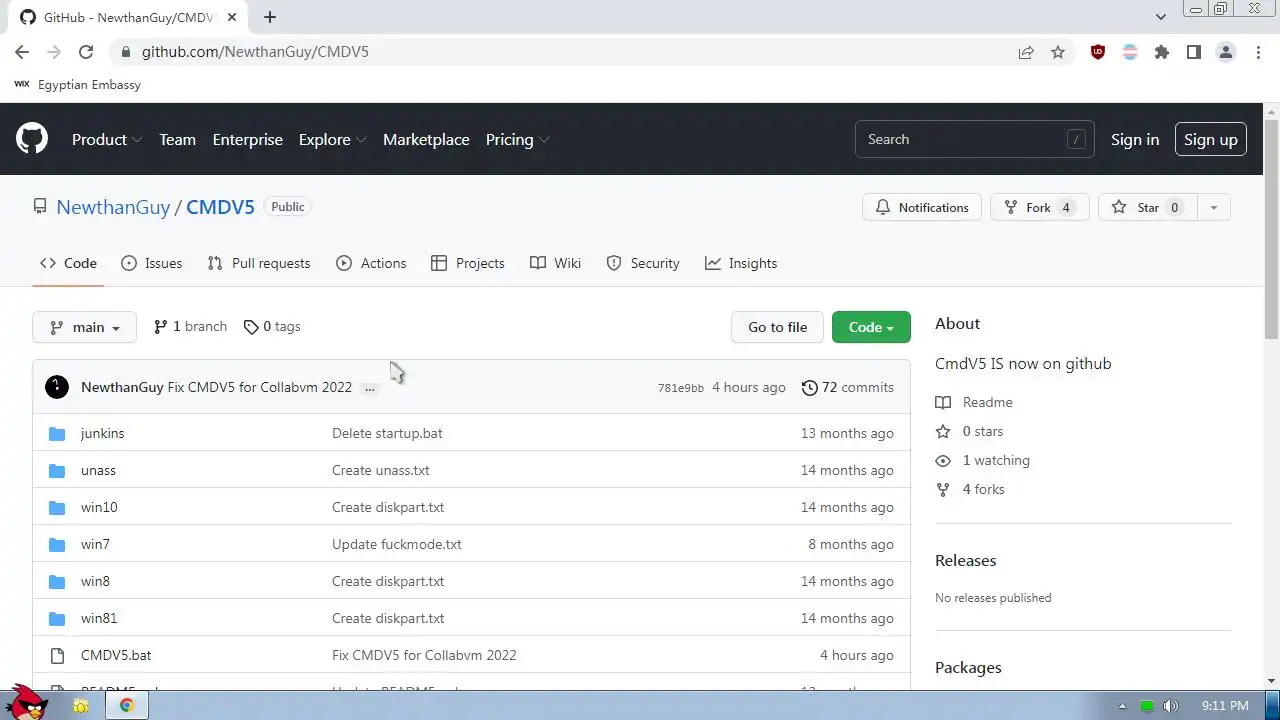1280x720 pixels.
Task: Open the NewthanGuy owner link
Action: (x=113, y=207)
